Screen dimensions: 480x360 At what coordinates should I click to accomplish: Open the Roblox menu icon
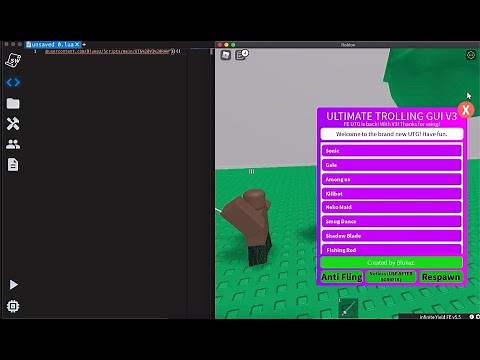226,55
